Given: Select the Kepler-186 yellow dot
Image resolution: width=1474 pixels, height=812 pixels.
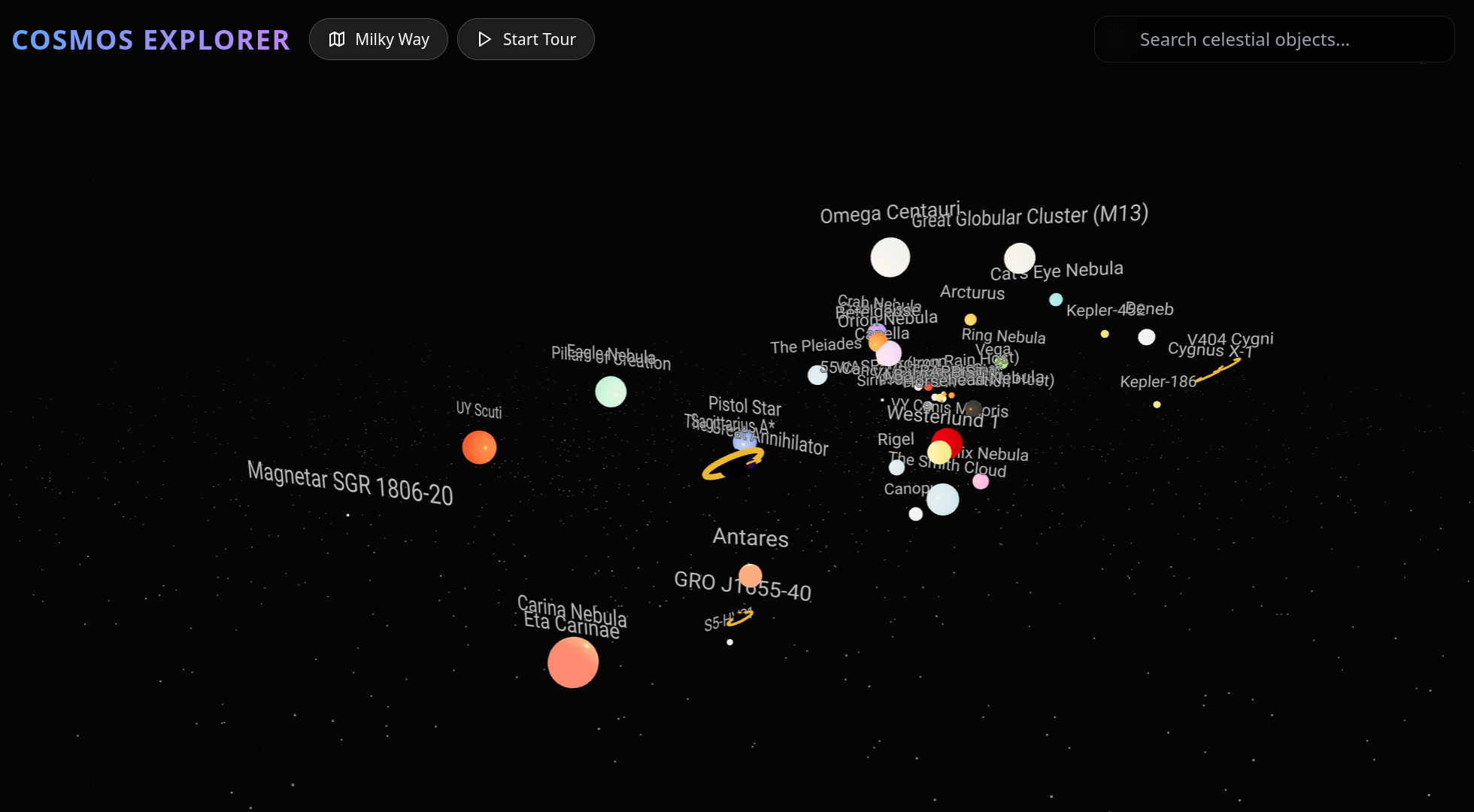Looking at the screenshot, I should click(1157, 404).
